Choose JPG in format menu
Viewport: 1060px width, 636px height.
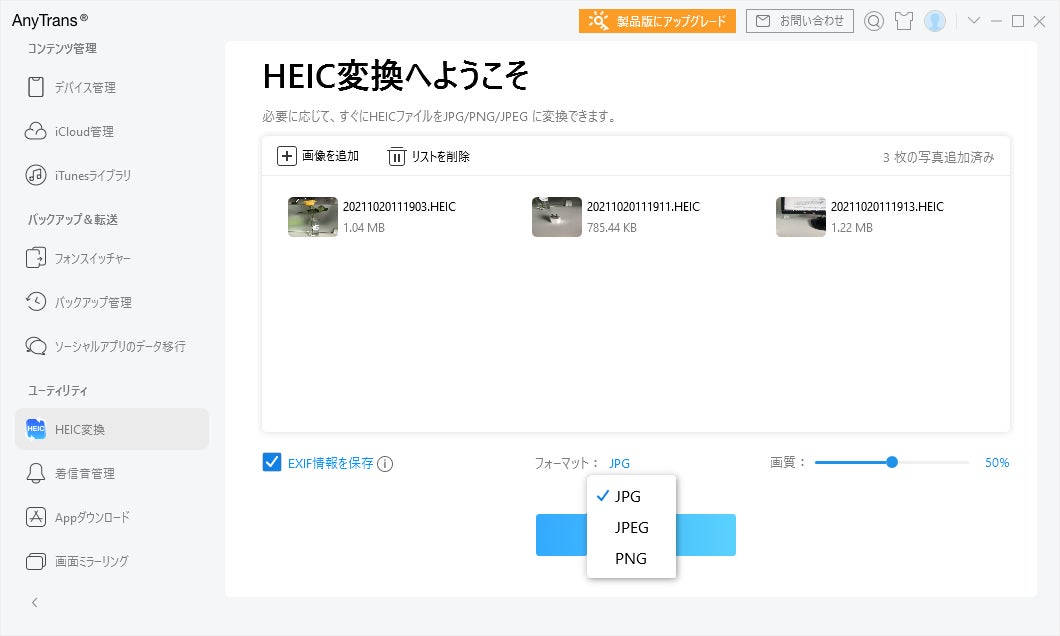pos(631,496)
